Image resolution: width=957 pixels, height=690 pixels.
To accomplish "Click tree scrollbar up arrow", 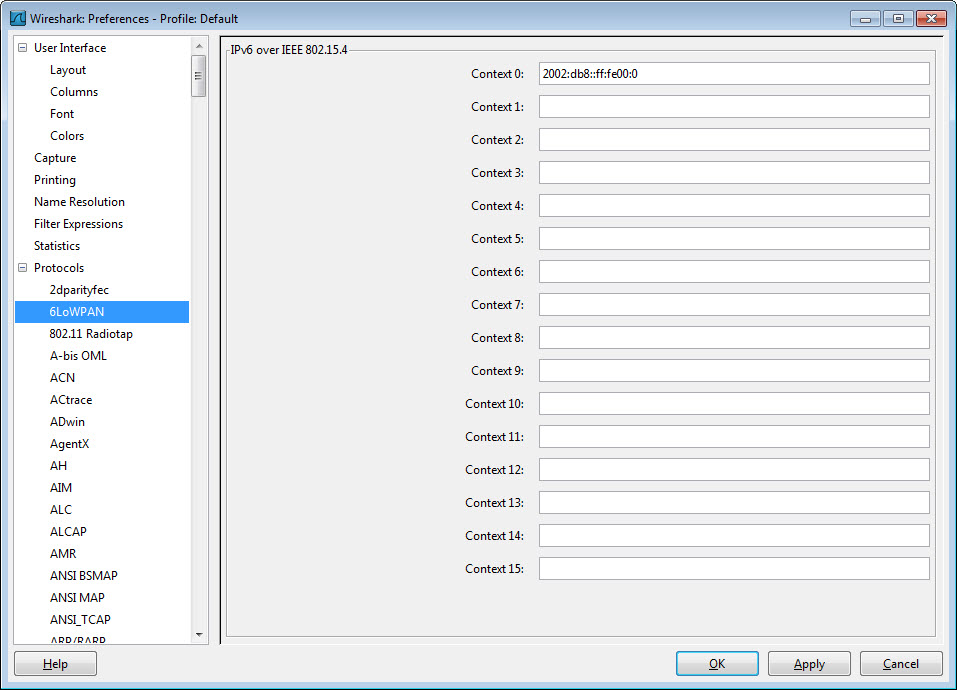I will (x=199, y=46).
